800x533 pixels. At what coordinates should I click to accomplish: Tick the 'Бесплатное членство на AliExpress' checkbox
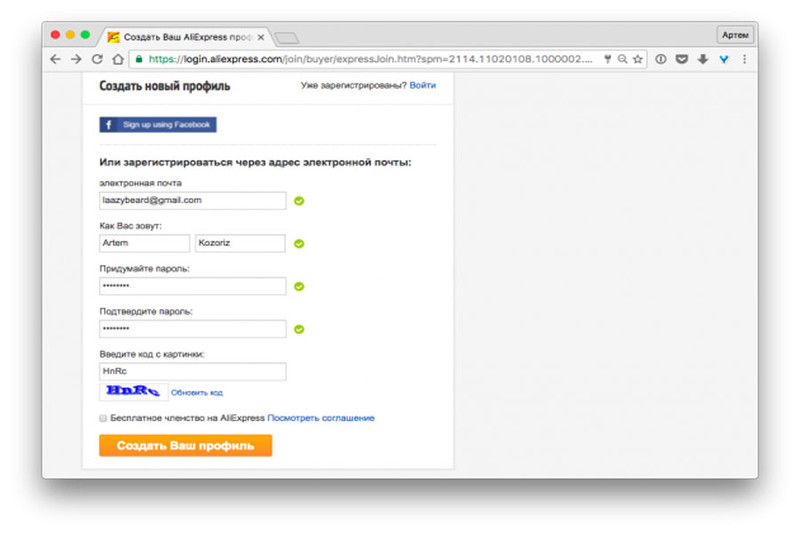(x=103, y=418)
